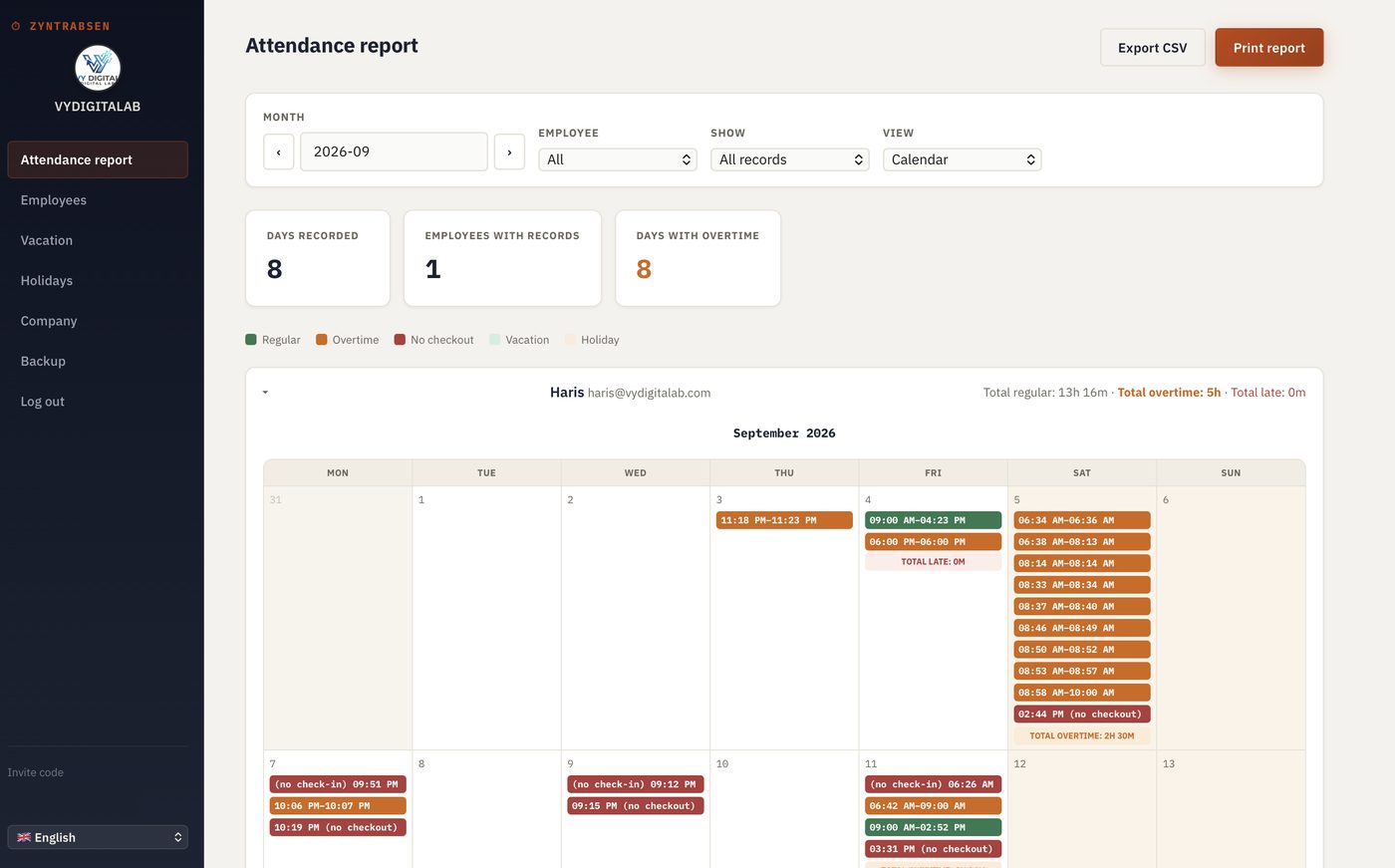Viewport: 1395px width, 868px height.
Task: Select the 06:34 AM–06:36 AM entry
Action: 1082,520
